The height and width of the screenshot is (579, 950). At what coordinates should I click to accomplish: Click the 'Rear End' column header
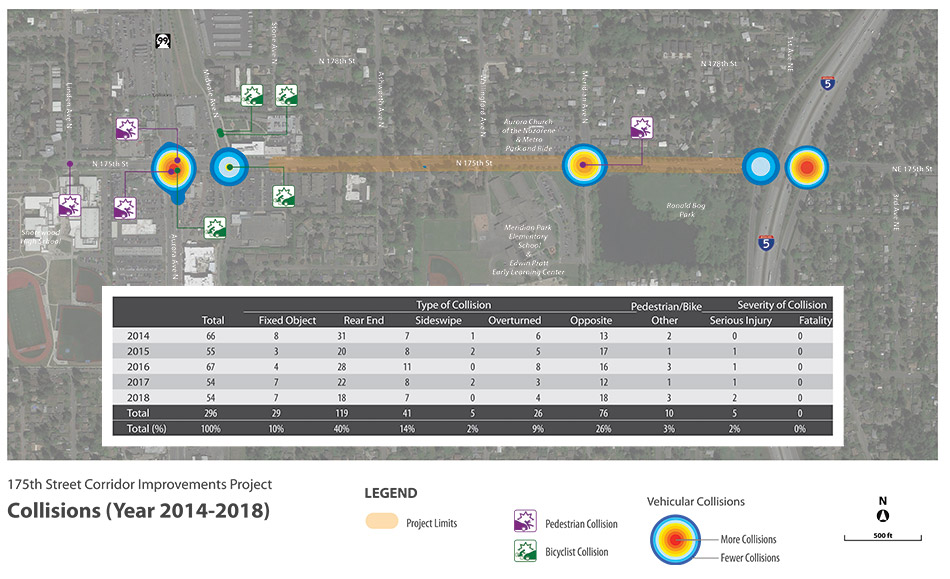364,320
